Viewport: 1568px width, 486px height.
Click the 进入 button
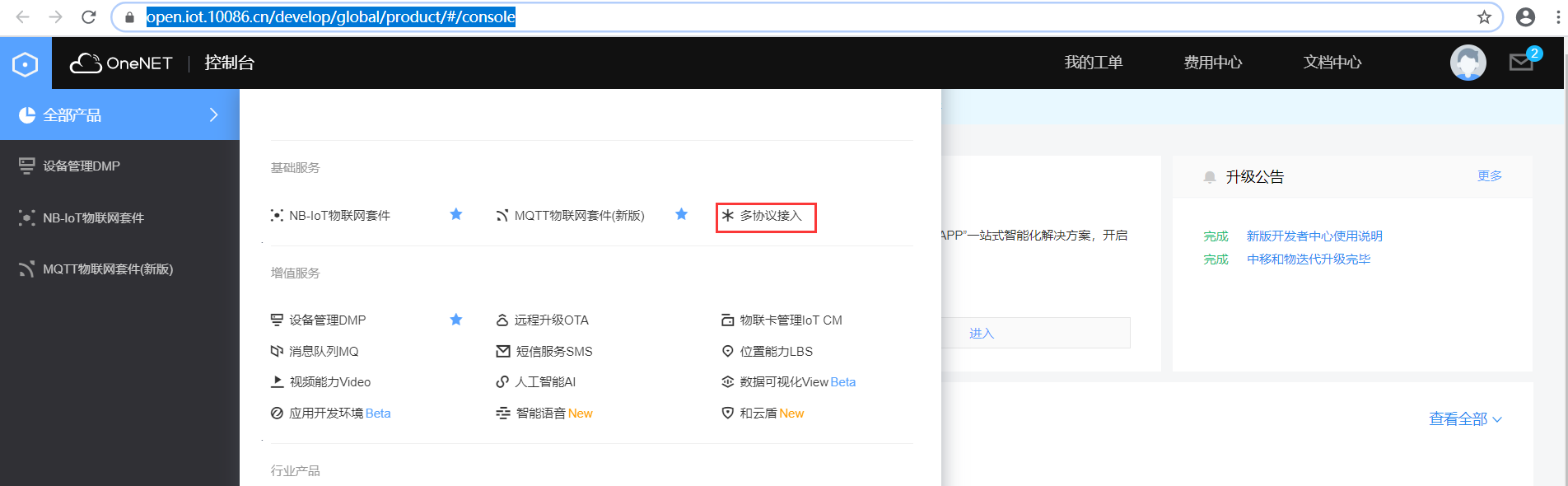click(982, 334)
